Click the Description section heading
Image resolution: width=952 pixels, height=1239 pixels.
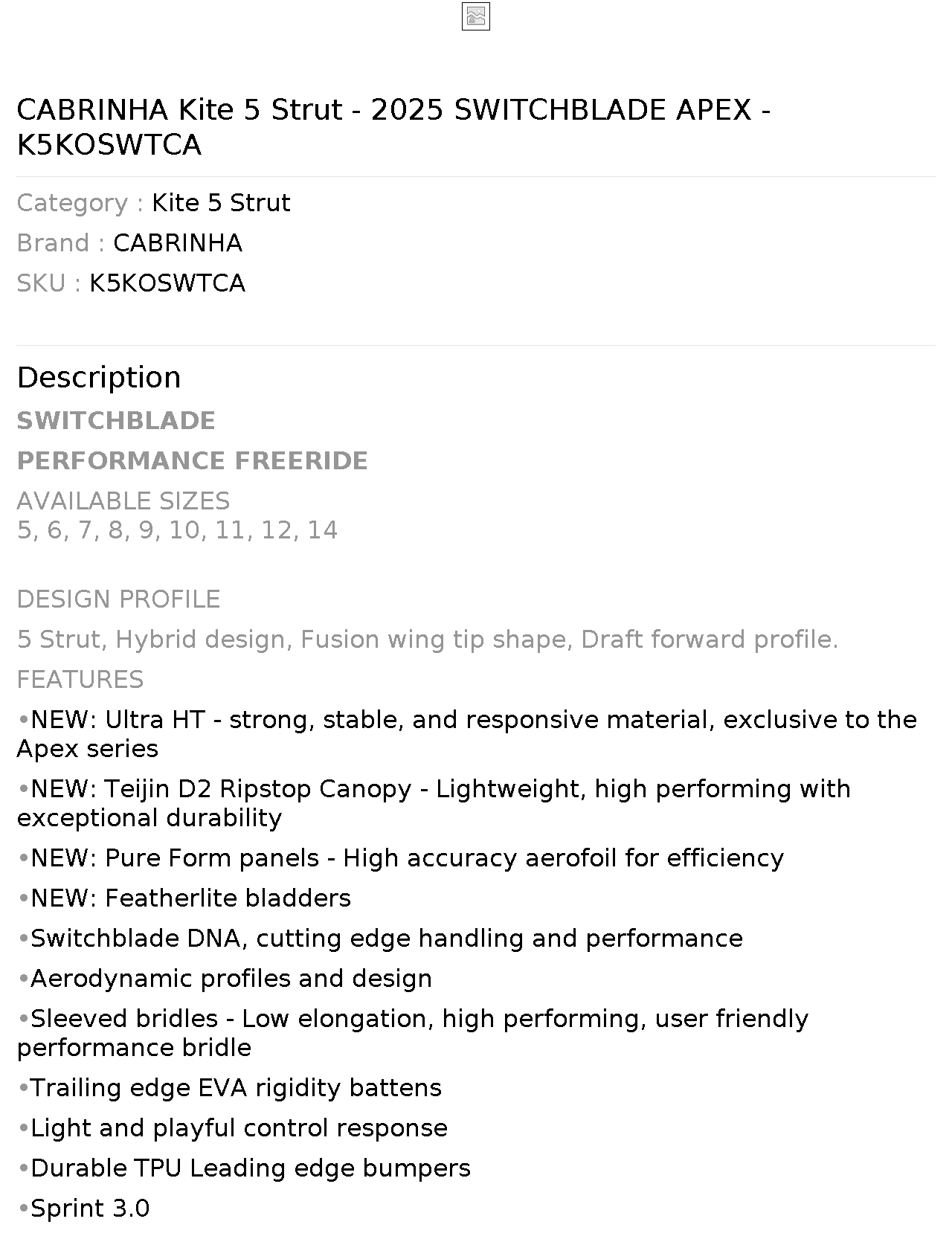coord(99,377)
